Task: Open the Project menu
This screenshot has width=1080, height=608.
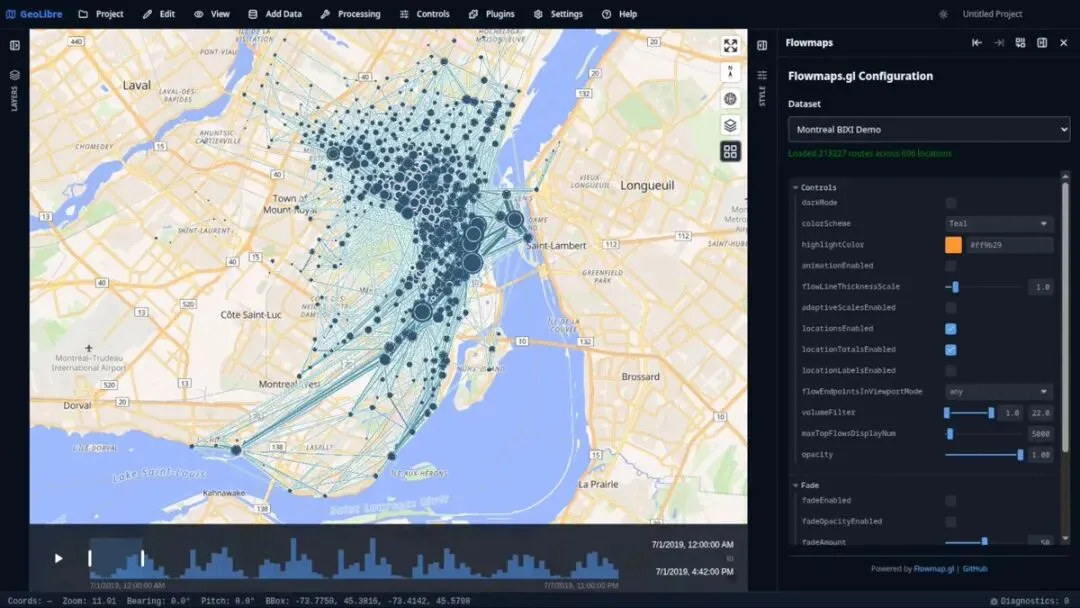Action: [101, 14]
